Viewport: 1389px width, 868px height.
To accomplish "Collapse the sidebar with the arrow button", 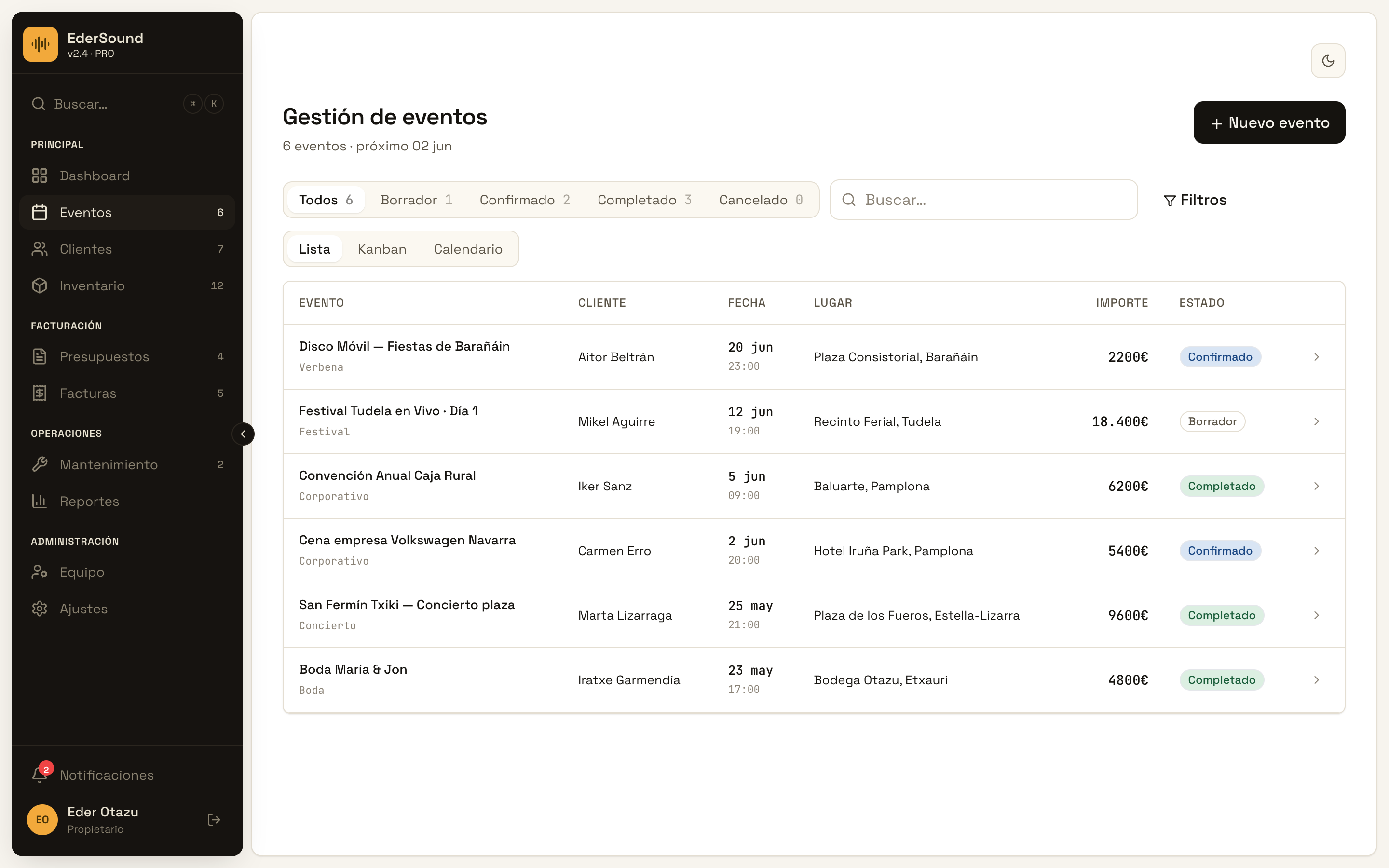I will tap(244, 434).
